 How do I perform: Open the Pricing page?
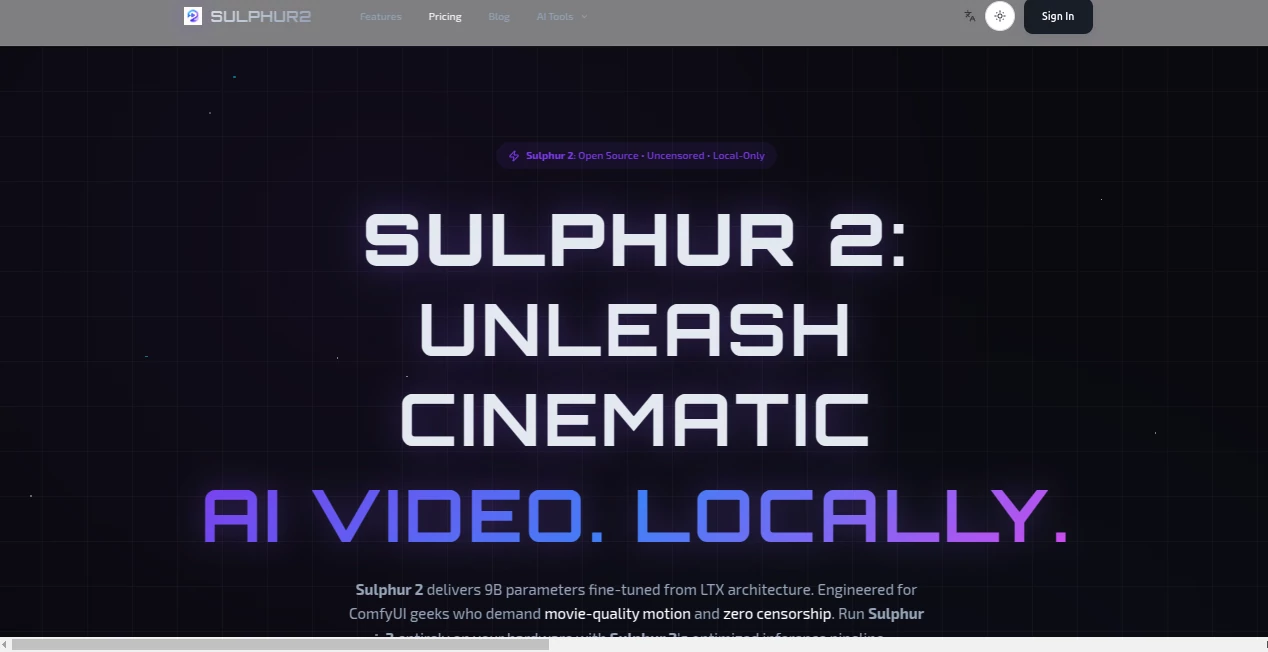(x=445, y=17)
